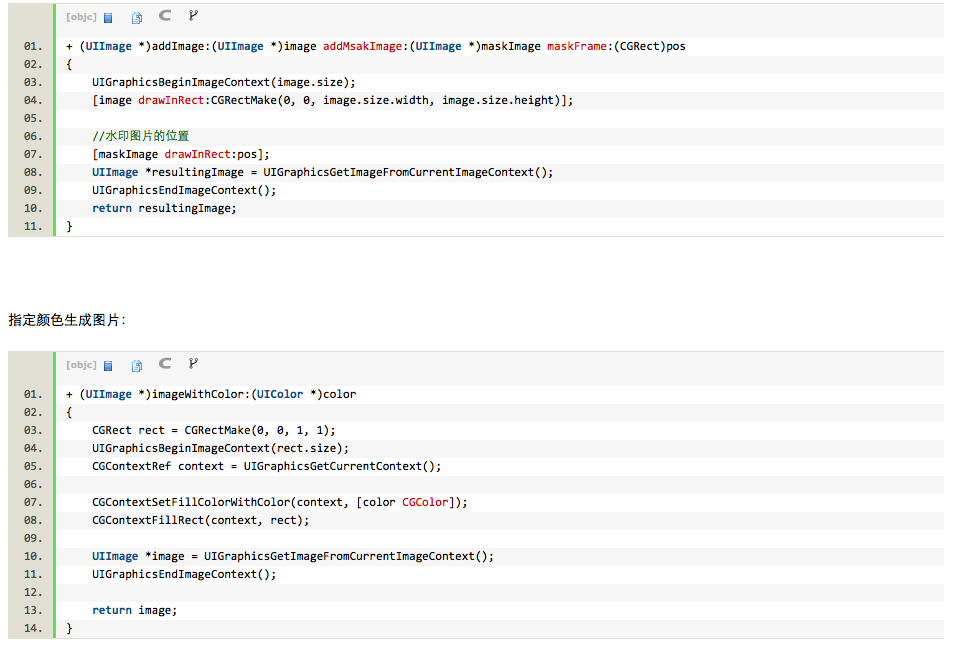Click fork icon above the addImage code block

[x=193, y=16]
